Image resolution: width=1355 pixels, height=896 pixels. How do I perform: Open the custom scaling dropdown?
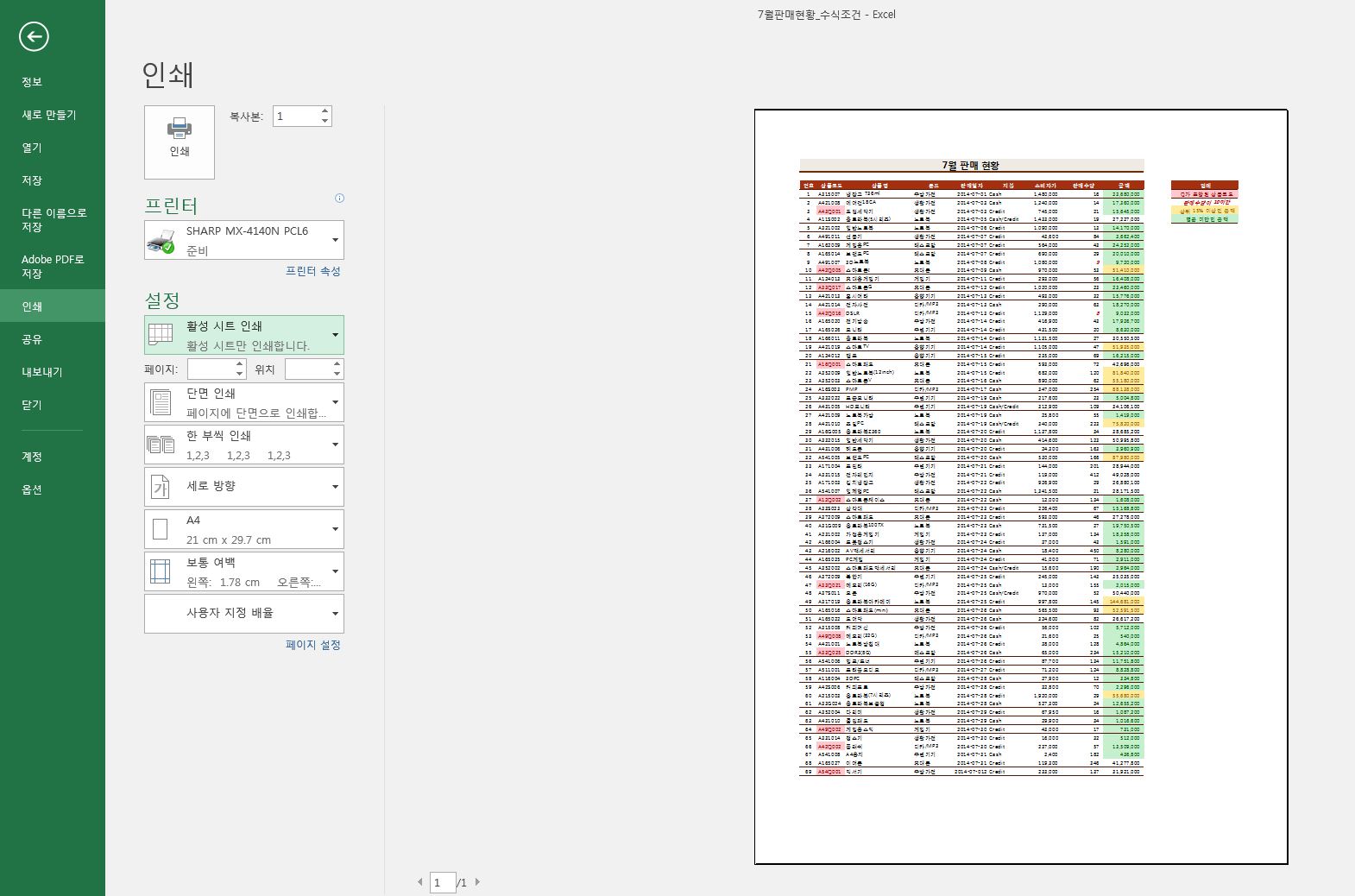pos(244,614)
